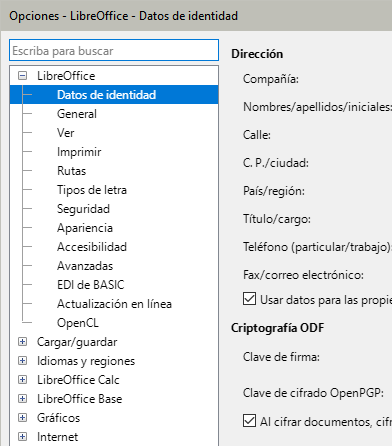
Task: Select Actualización en línea entry
Action: 114,304
